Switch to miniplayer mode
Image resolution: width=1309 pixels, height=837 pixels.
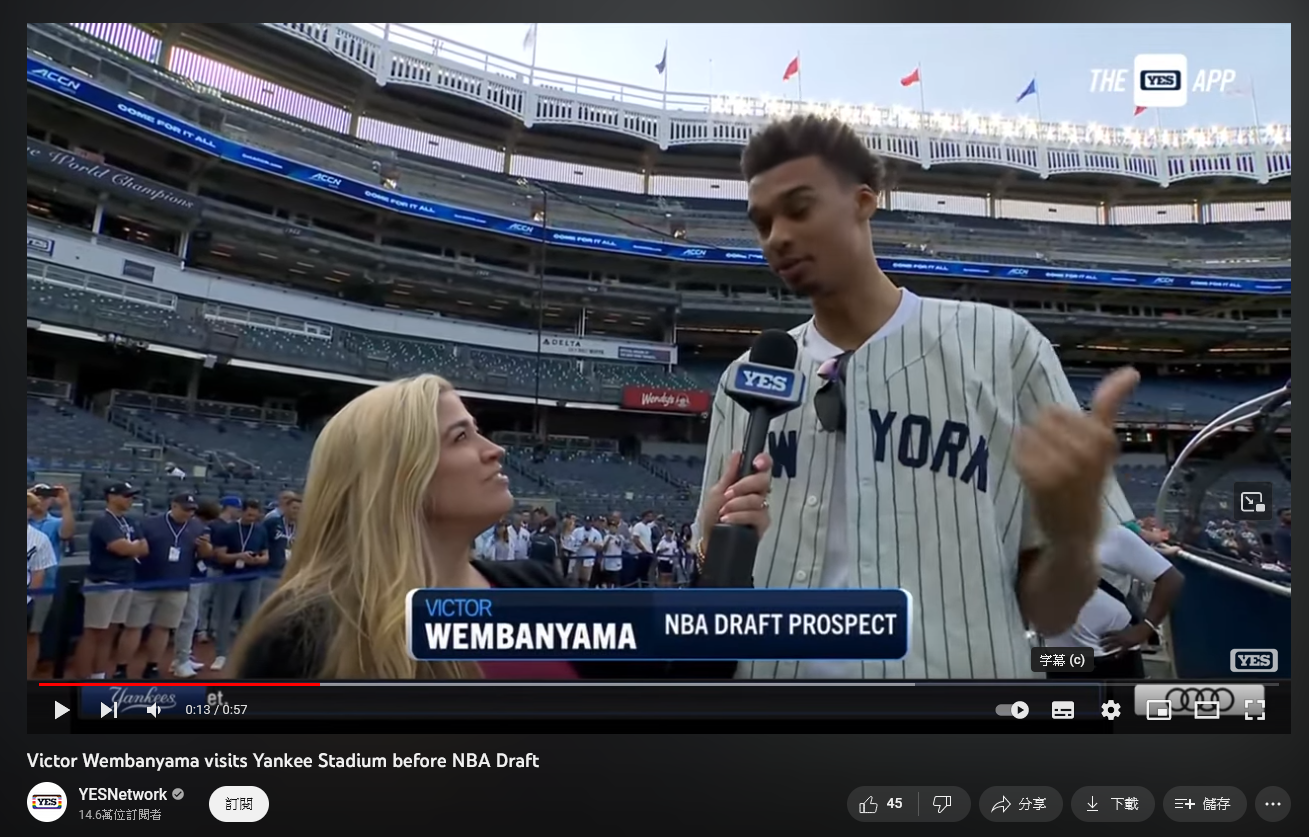click(1159, 710)
